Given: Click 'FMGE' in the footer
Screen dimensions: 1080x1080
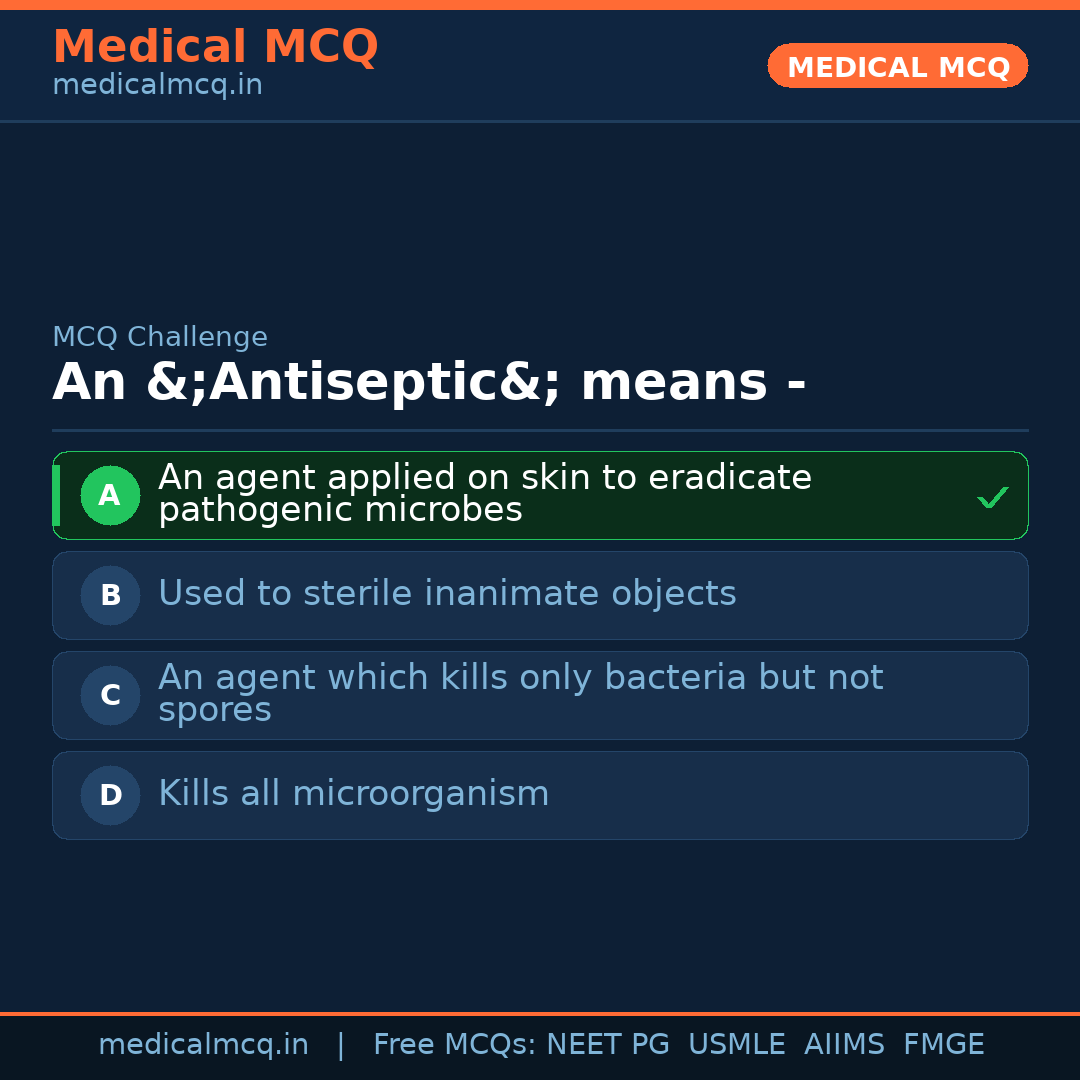Looking at the screenshot, I should point(943,1045).
